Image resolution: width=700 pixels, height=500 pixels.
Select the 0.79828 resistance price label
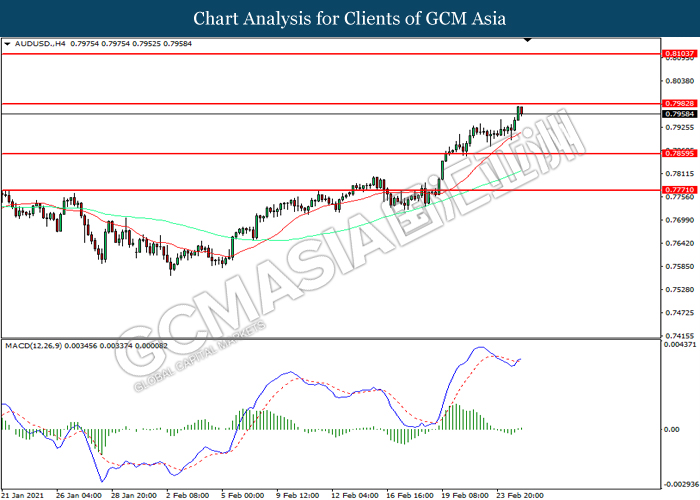[x=679, y=104]
